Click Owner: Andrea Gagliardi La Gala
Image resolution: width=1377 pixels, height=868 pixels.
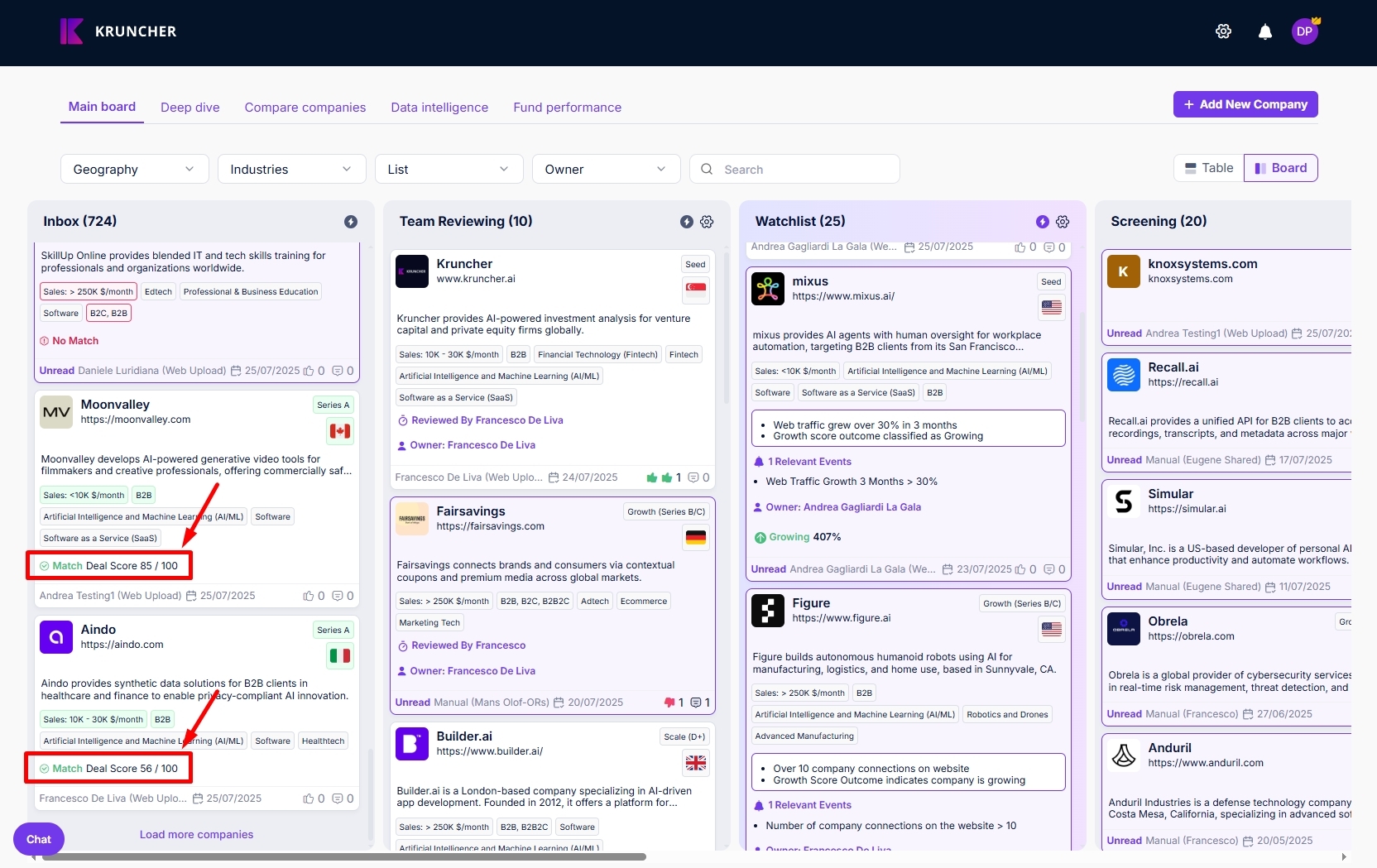coord(837,507)
